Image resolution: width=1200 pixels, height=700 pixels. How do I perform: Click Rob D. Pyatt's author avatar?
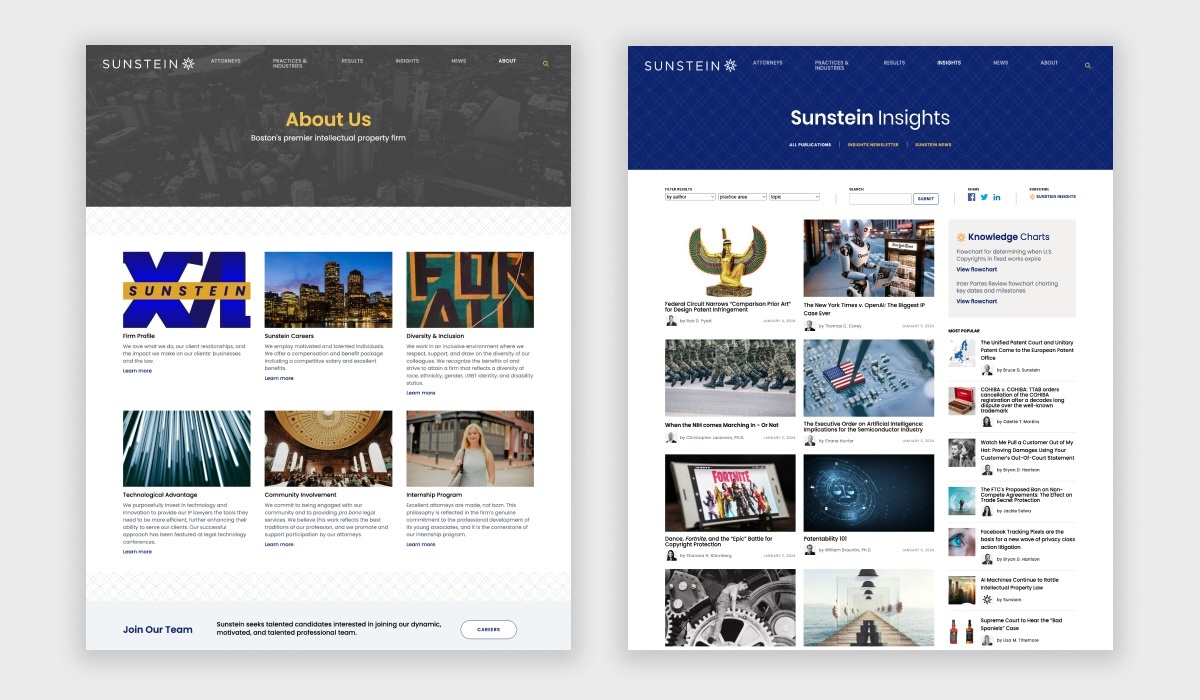671,321
